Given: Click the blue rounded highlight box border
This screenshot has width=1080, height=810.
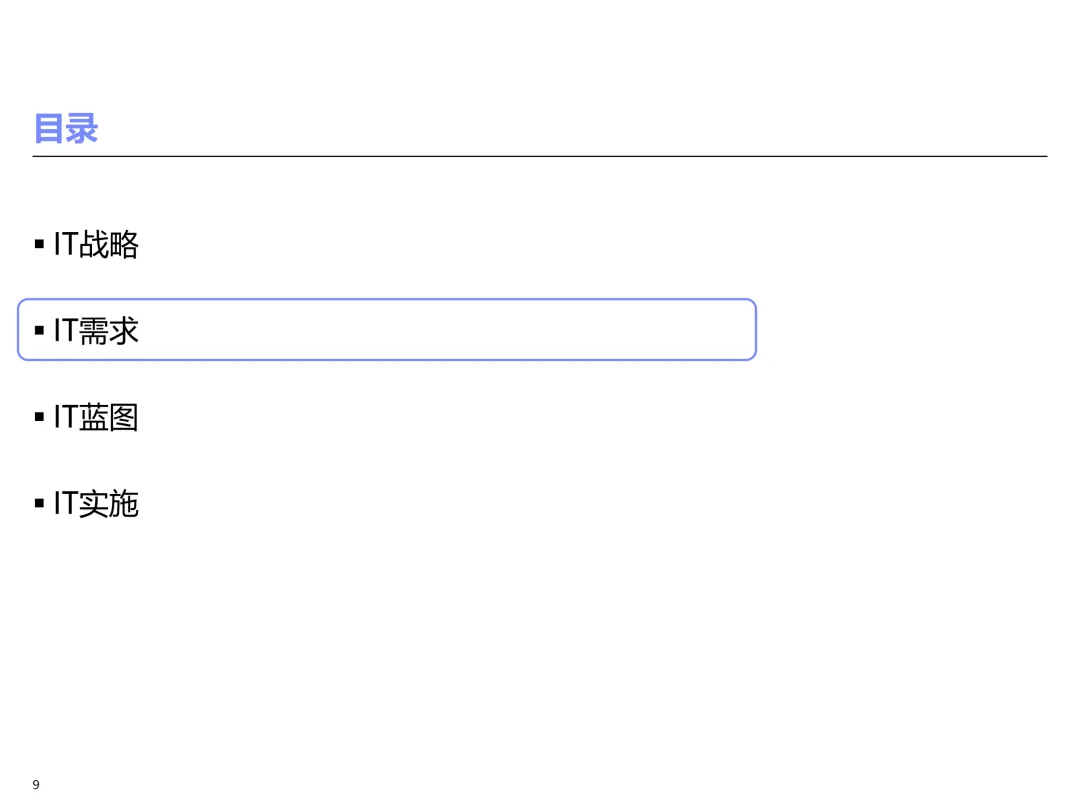Looking at the screenshot, I should coord(387,300).
